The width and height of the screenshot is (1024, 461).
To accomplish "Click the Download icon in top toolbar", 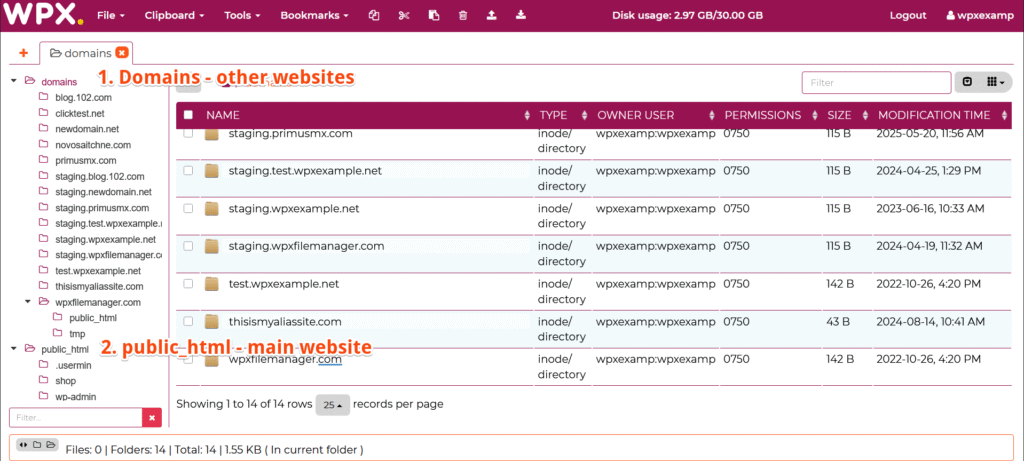I will pos(520,16).
